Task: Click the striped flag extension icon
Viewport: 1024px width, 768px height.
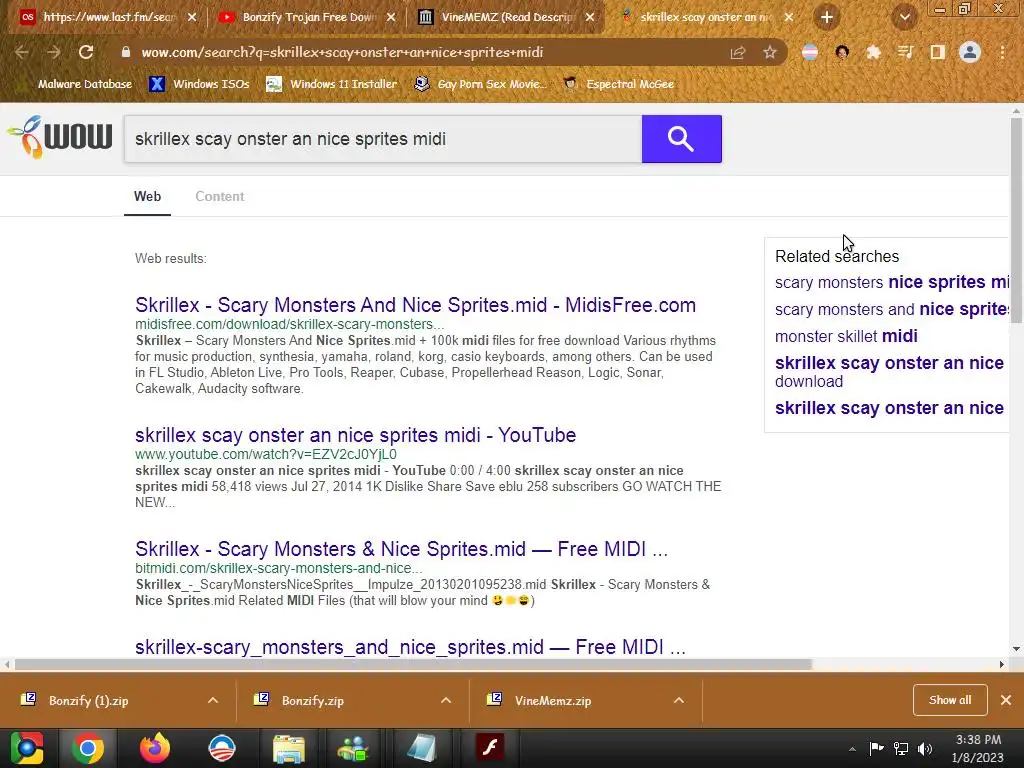Action: point(810,52)
